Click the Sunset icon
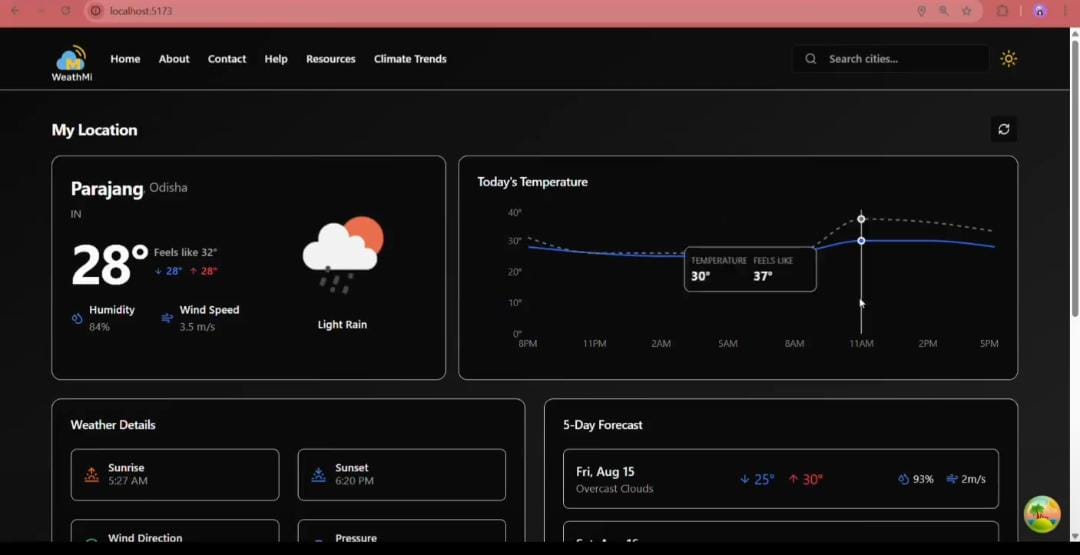This screenshot has height=555, width=1080. (318, 474)
